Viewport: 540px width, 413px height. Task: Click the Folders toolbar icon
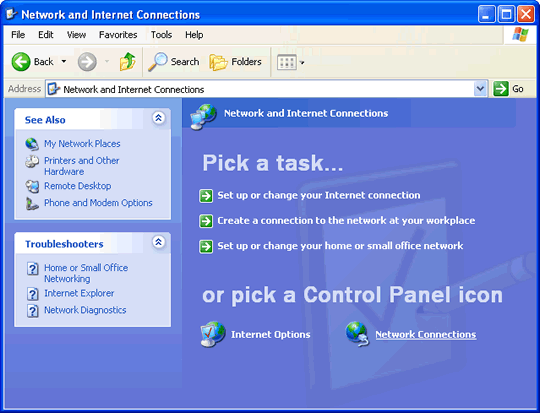218,62
